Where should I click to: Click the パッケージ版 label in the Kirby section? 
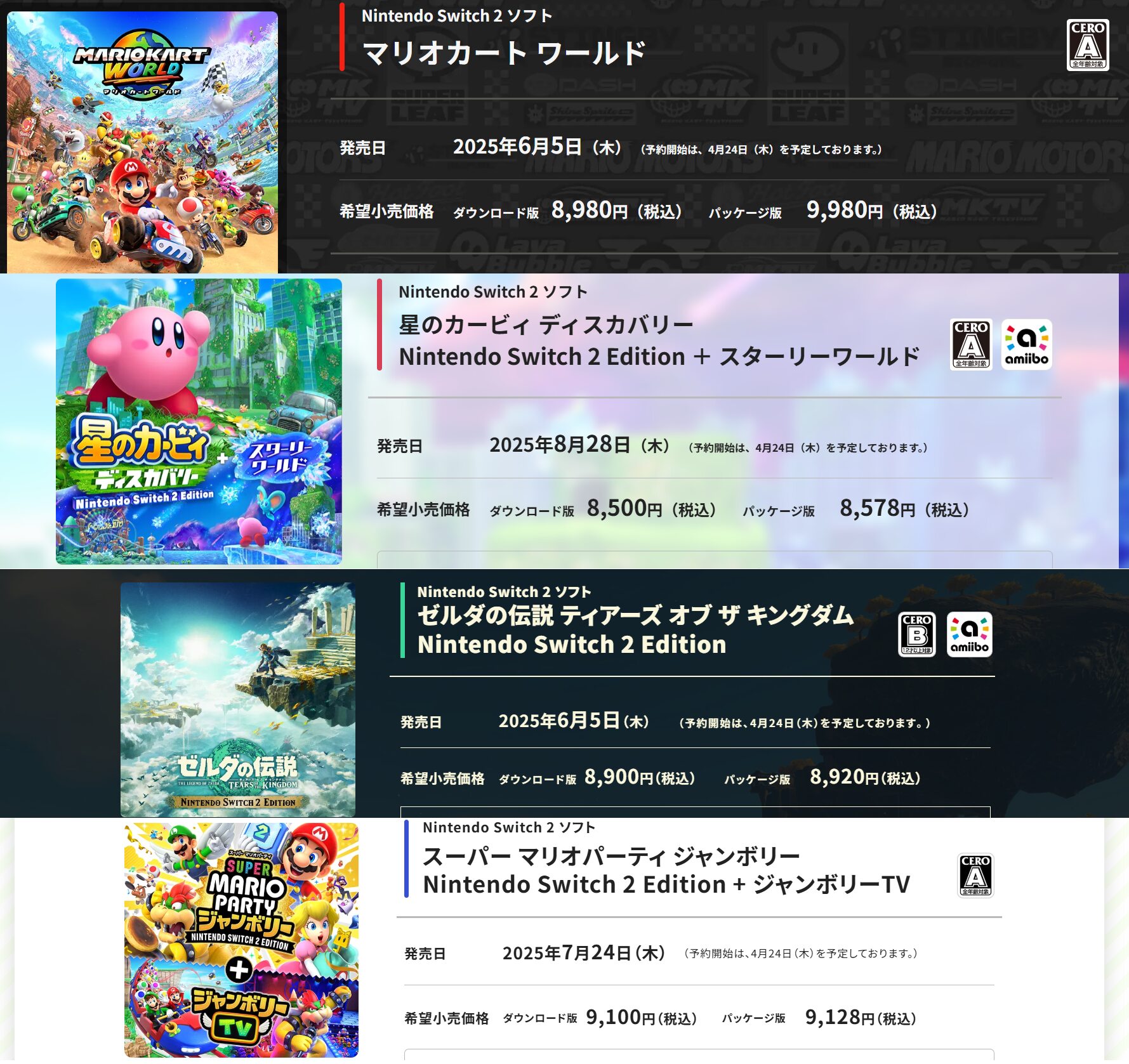779,511
